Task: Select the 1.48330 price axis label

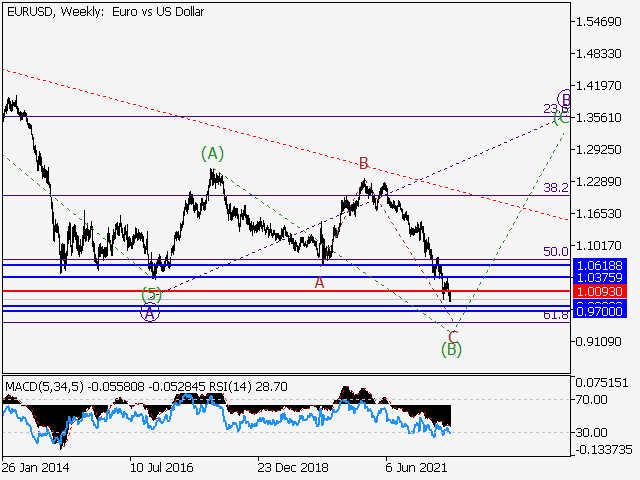Action: (x=598, y=53)
